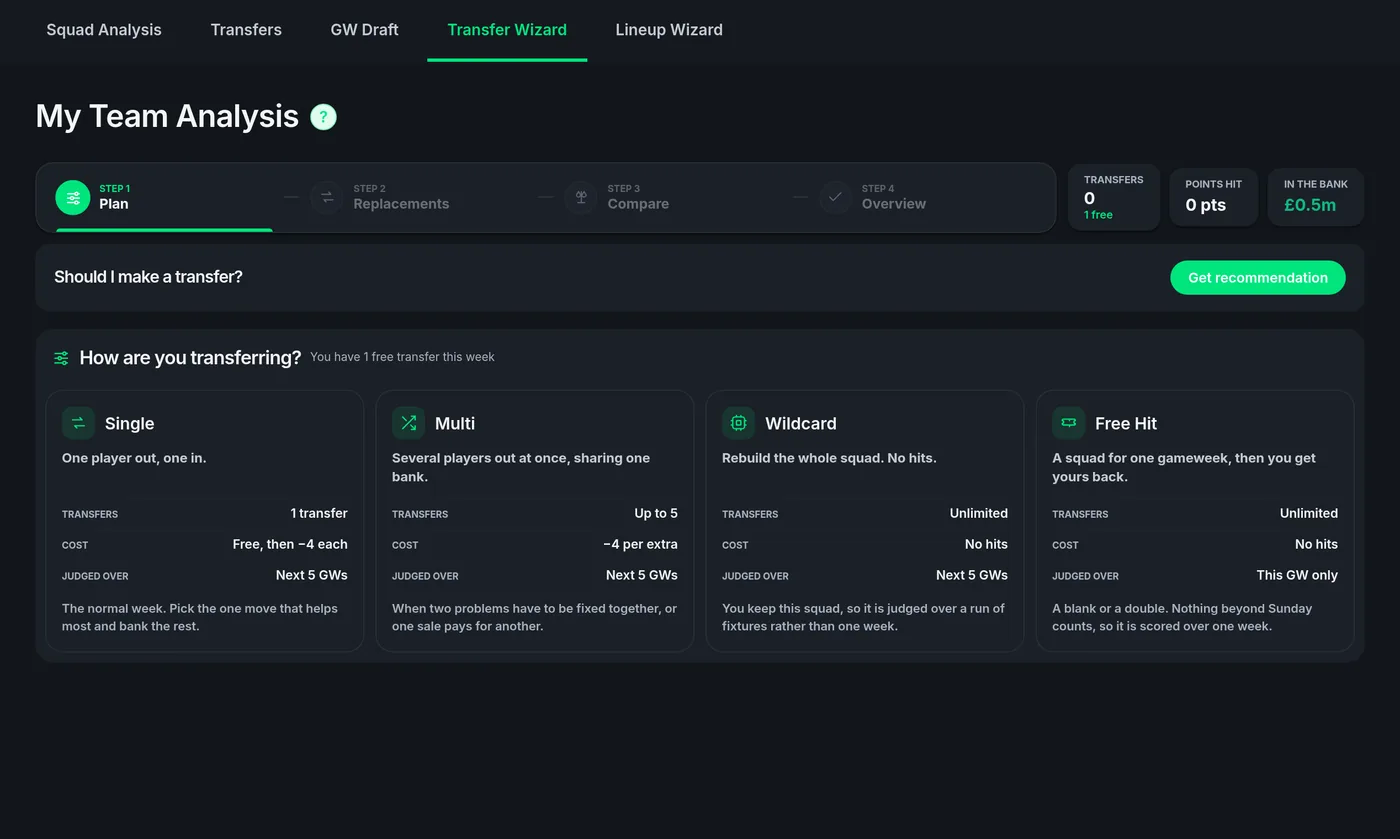Click 'No hits' cost in Free Hit card
This screenshot has width=1400, height=839.
point(1316,544)
